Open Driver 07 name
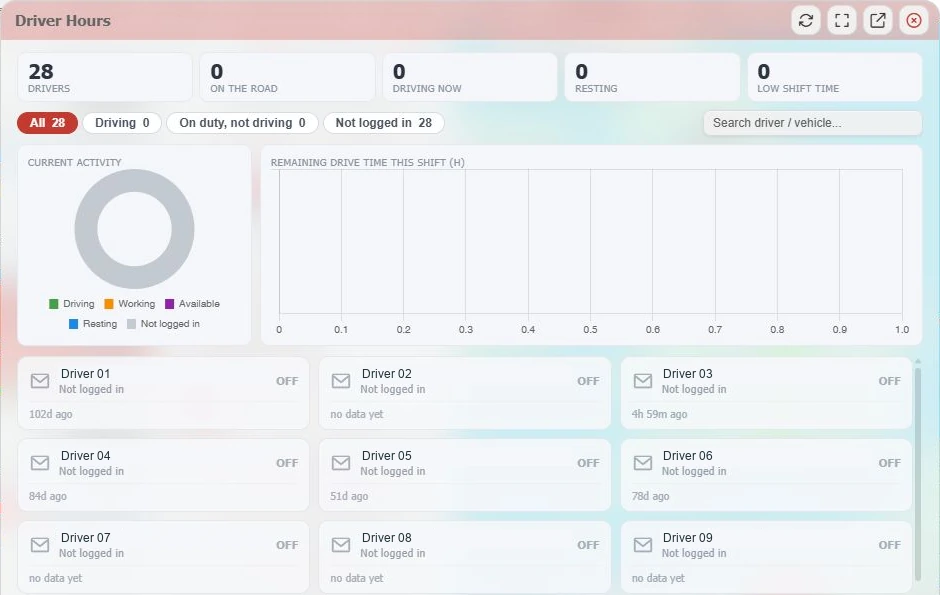The height and width of the screenshot is (595, 940). point(86,537)
